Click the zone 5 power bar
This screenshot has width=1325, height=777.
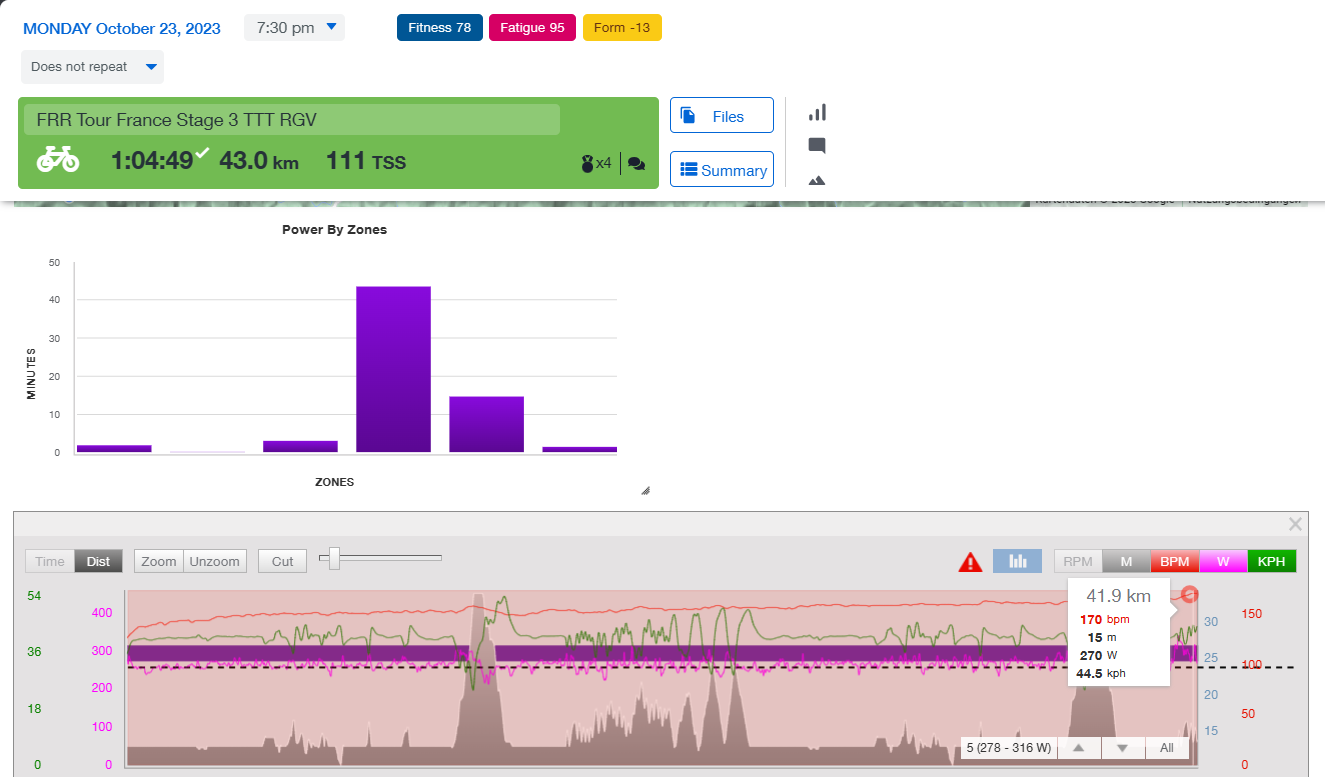486,424
